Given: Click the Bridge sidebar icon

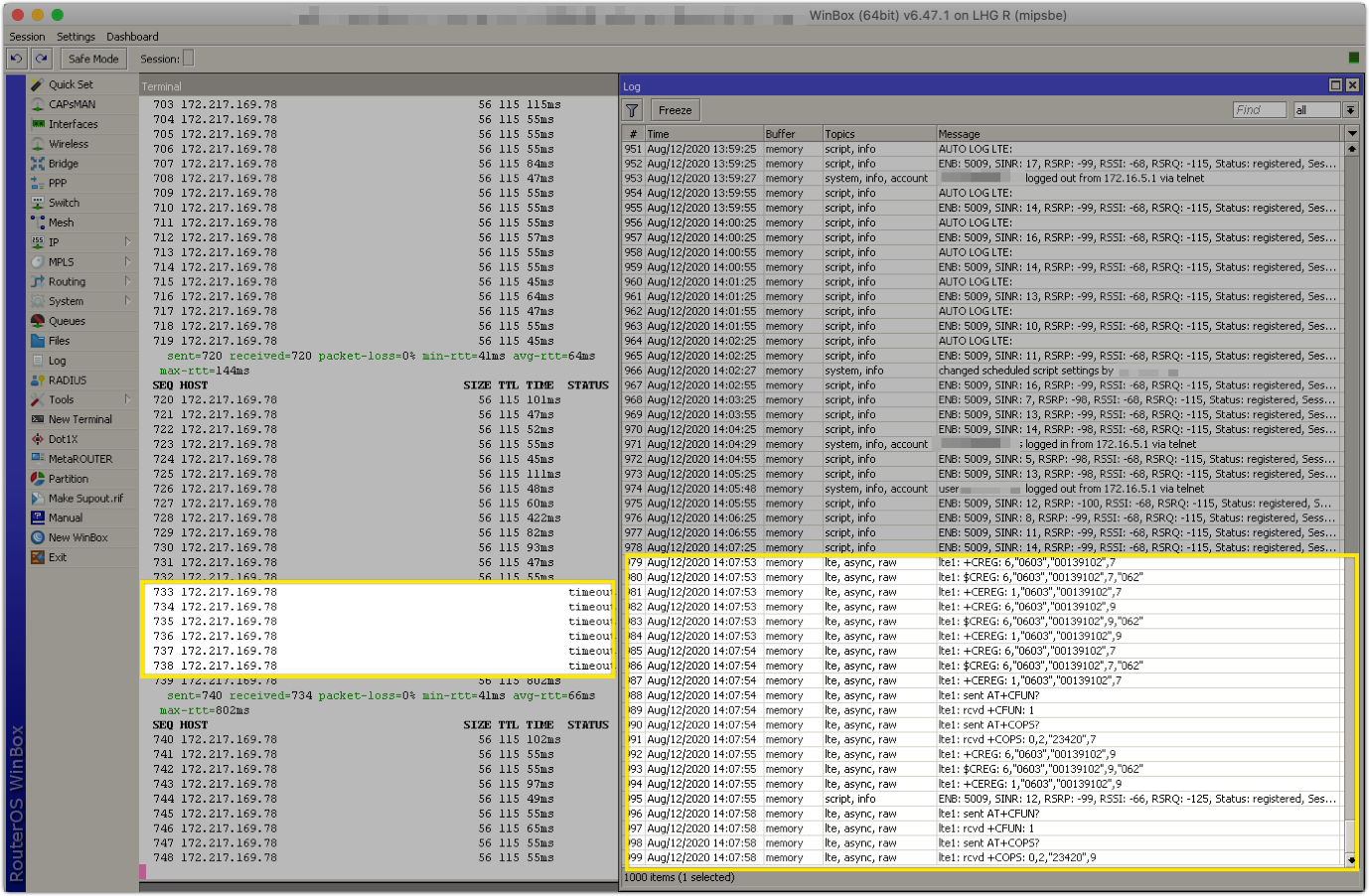Looking at the screenshot, I should click(38, 164).
